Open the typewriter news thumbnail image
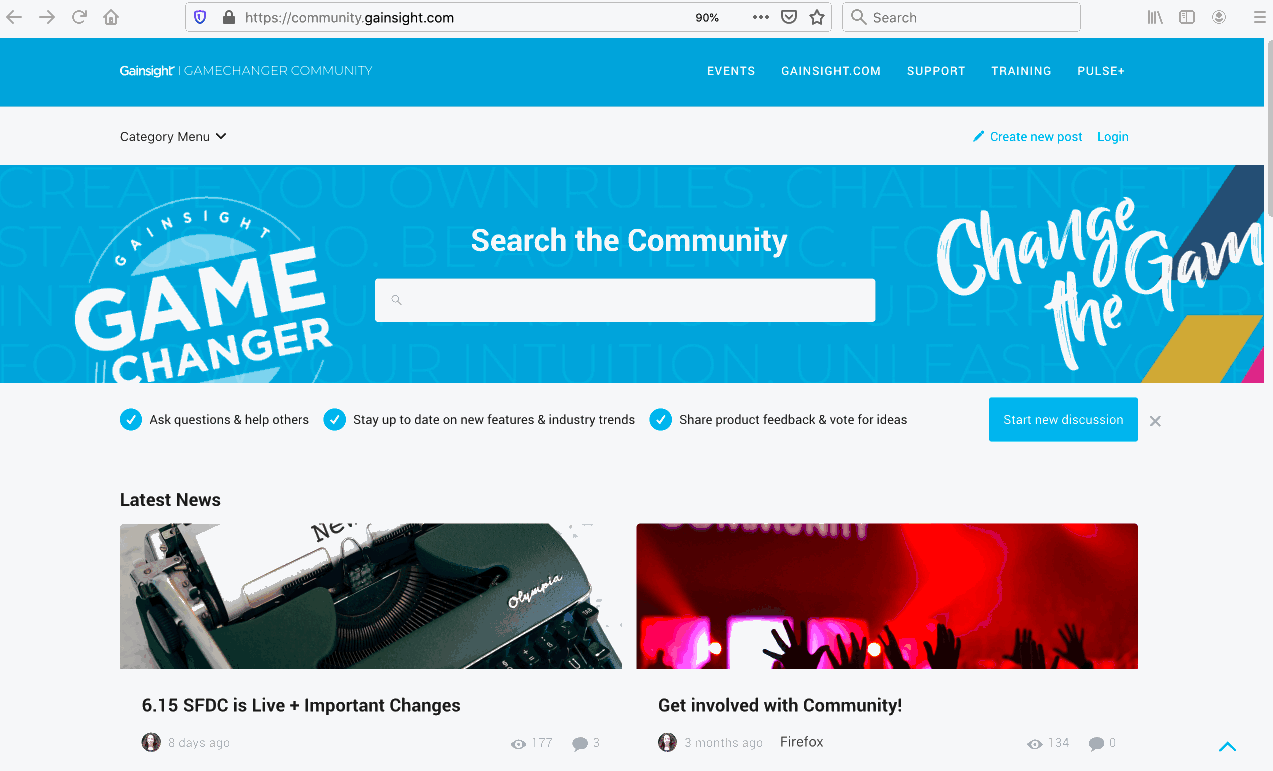Viewport: 1273px width, 771px height. coord(371,596)
